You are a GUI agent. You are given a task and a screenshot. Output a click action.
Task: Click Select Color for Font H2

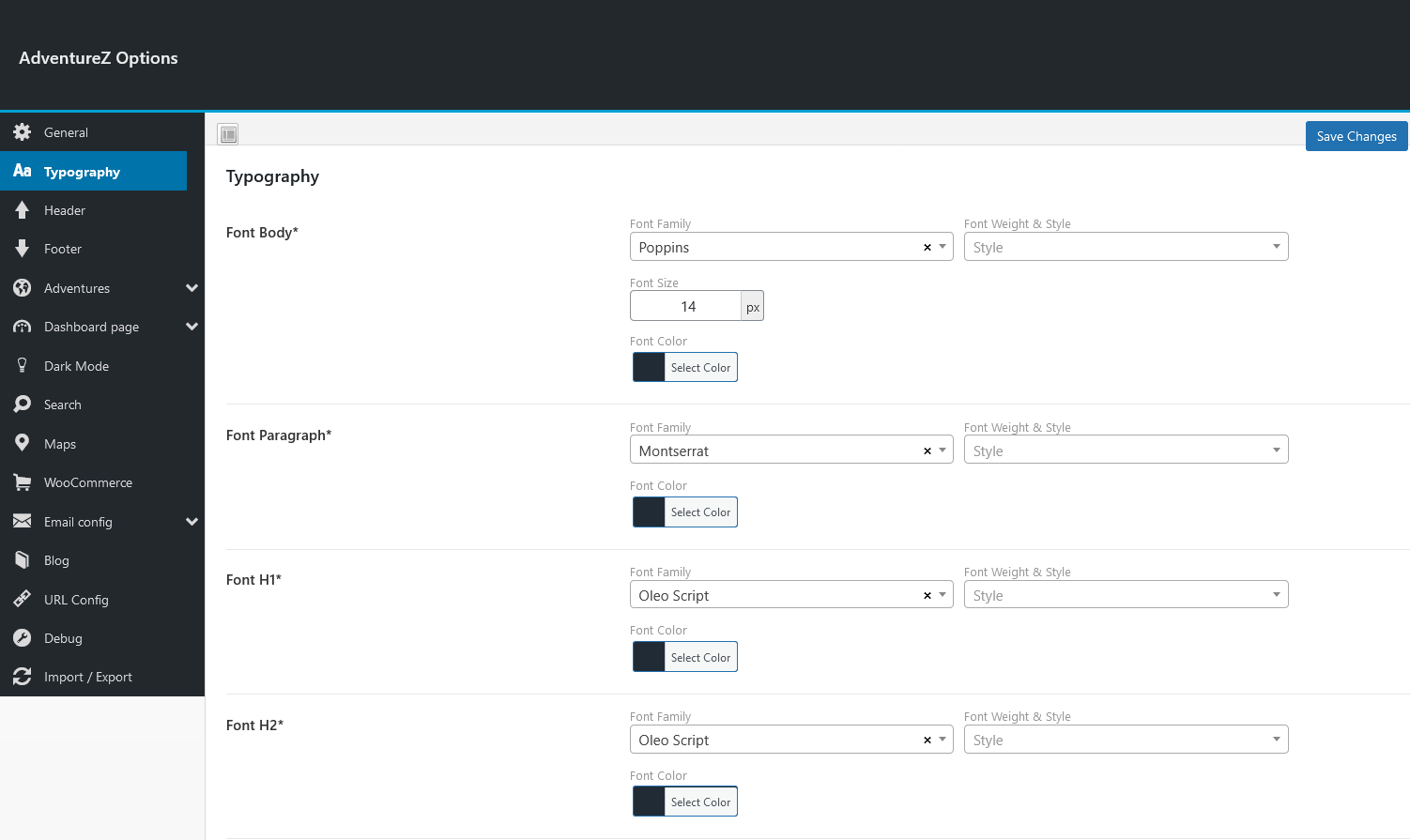pos(700,802)
